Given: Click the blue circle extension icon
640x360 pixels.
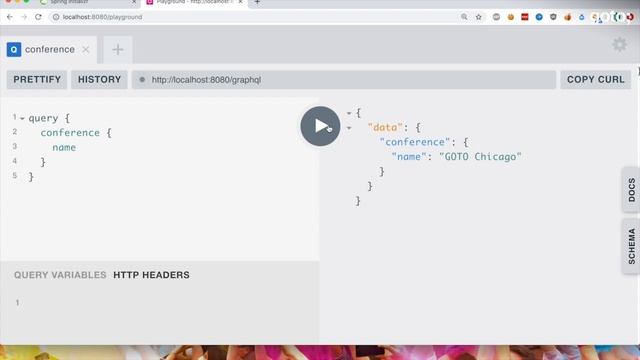Looking at the screenshot, I should pos(539,17).
